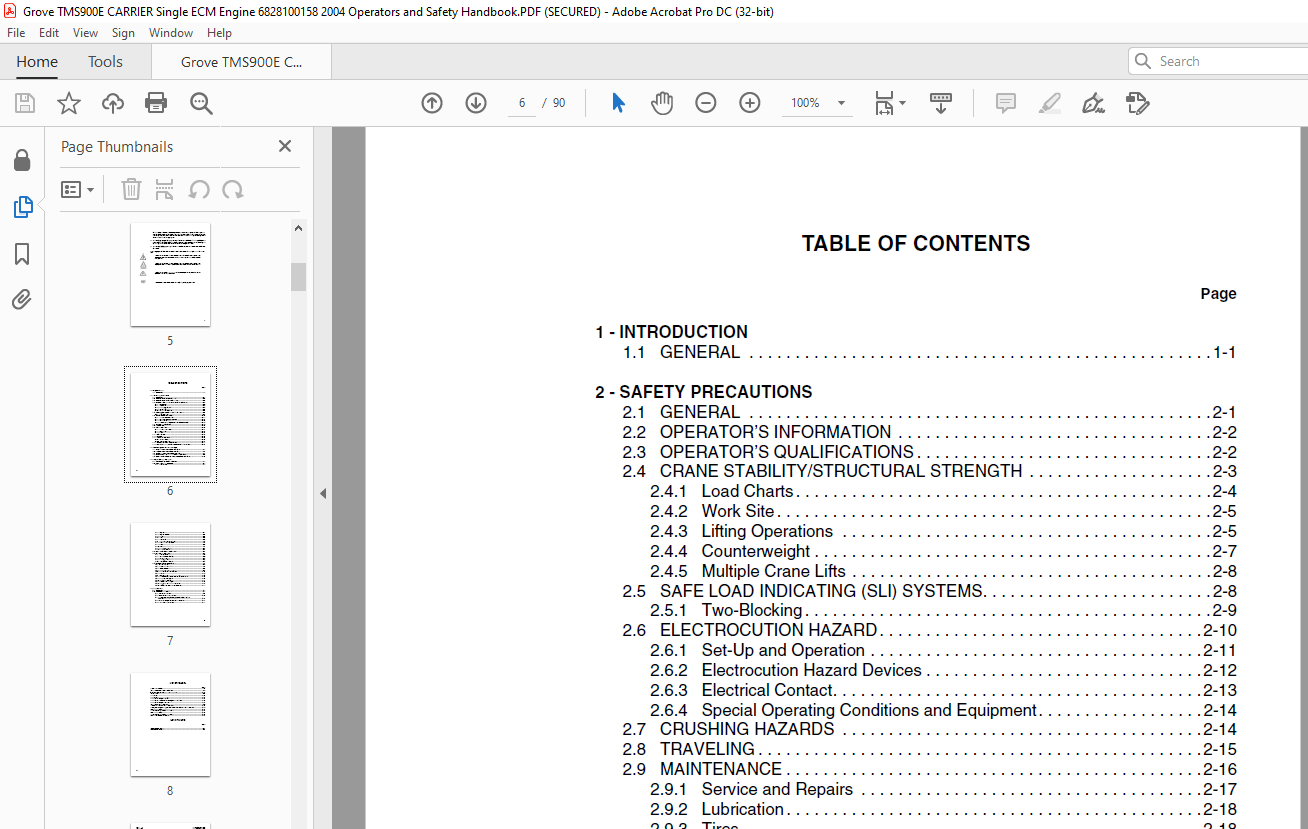Open the View menu
This screenshot has width=1308, height=829.
85,33
